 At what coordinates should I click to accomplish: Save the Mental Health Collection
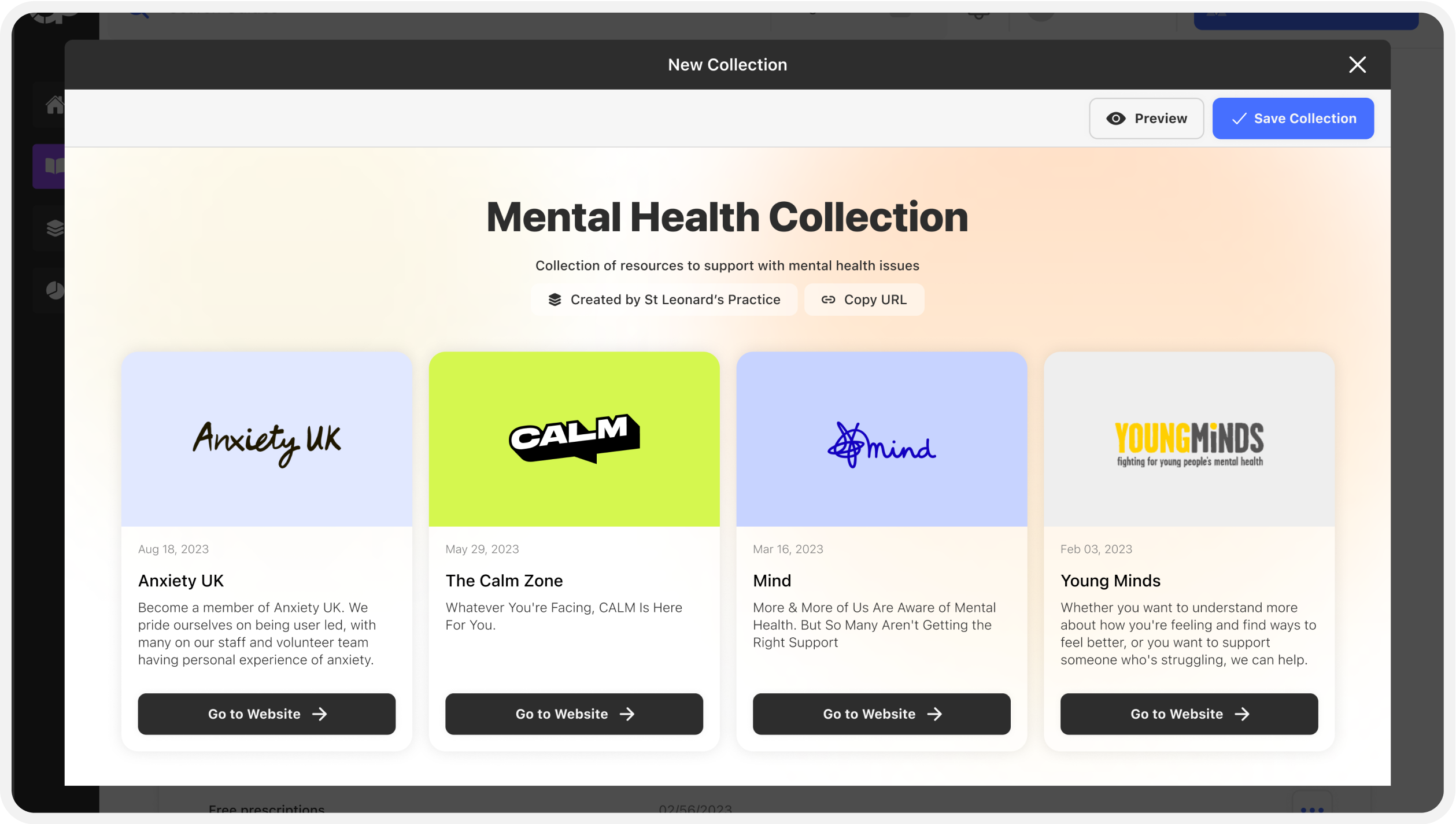[1293, 118]
